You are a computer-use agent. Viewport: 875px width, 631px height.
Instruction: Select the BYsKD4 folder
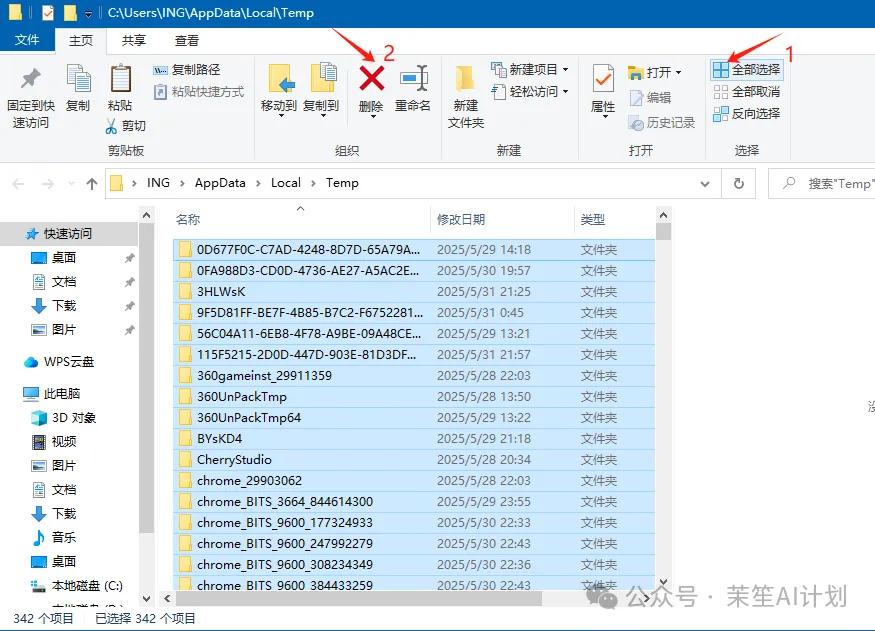tap(414, 439)
